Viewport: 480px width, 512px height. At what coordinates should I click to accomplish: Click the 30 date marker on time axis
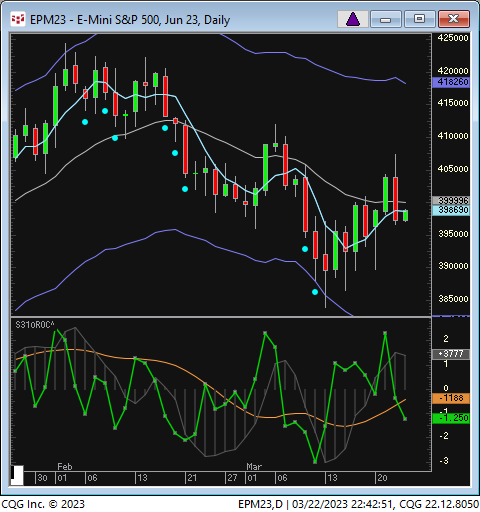42,478
